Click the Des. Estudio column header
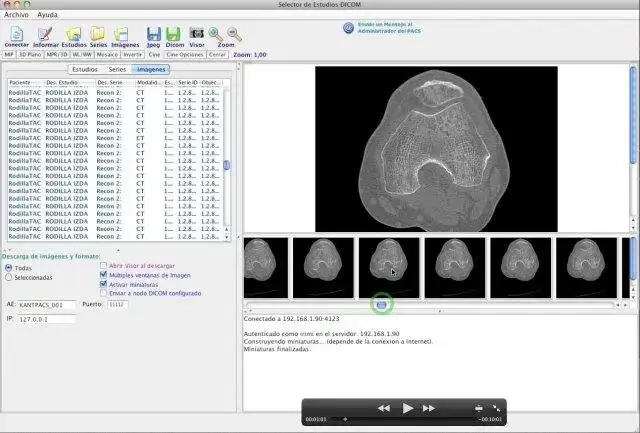 point(69,82)
